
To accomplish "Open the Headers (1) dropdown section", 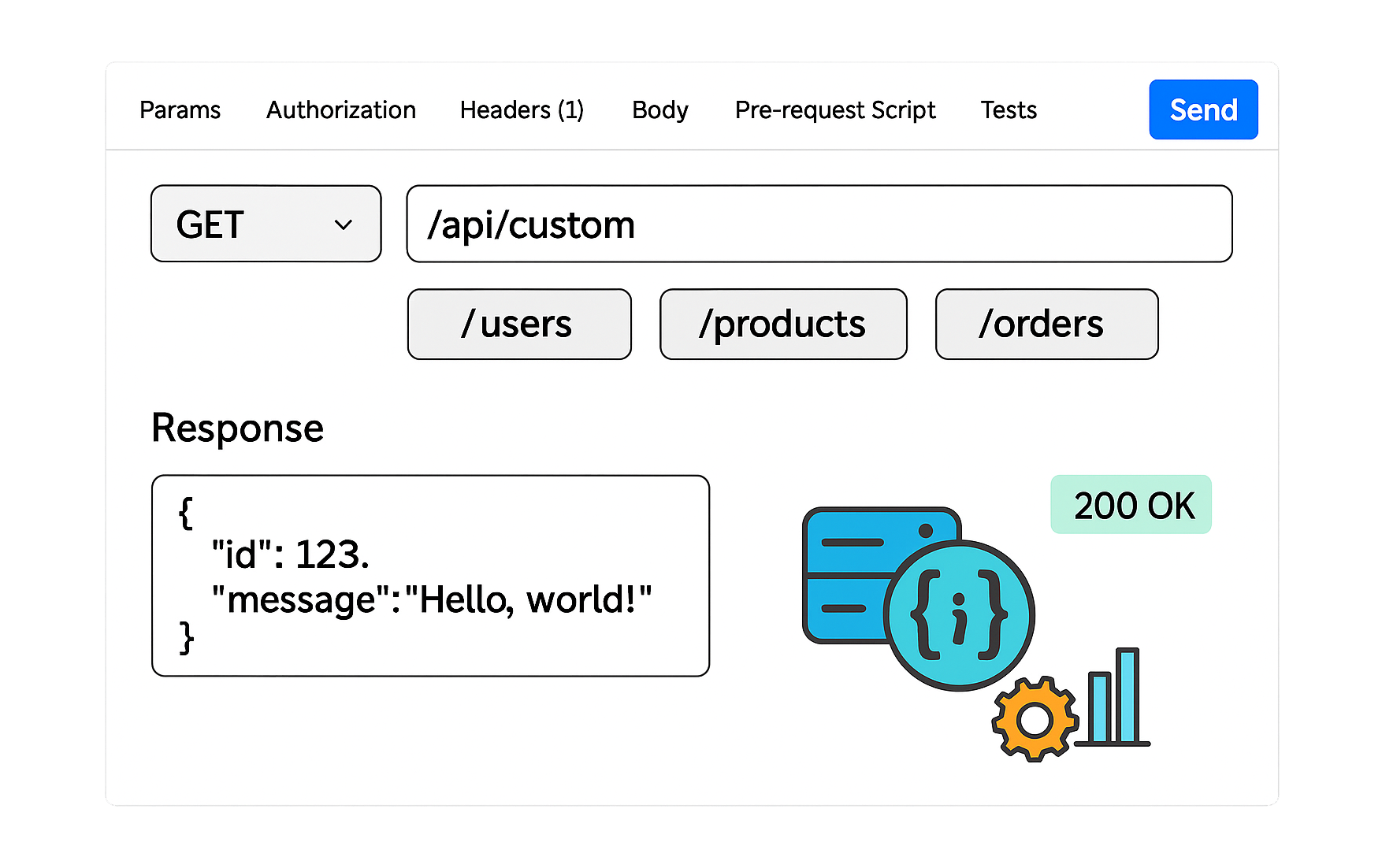I will pos(522,109).
